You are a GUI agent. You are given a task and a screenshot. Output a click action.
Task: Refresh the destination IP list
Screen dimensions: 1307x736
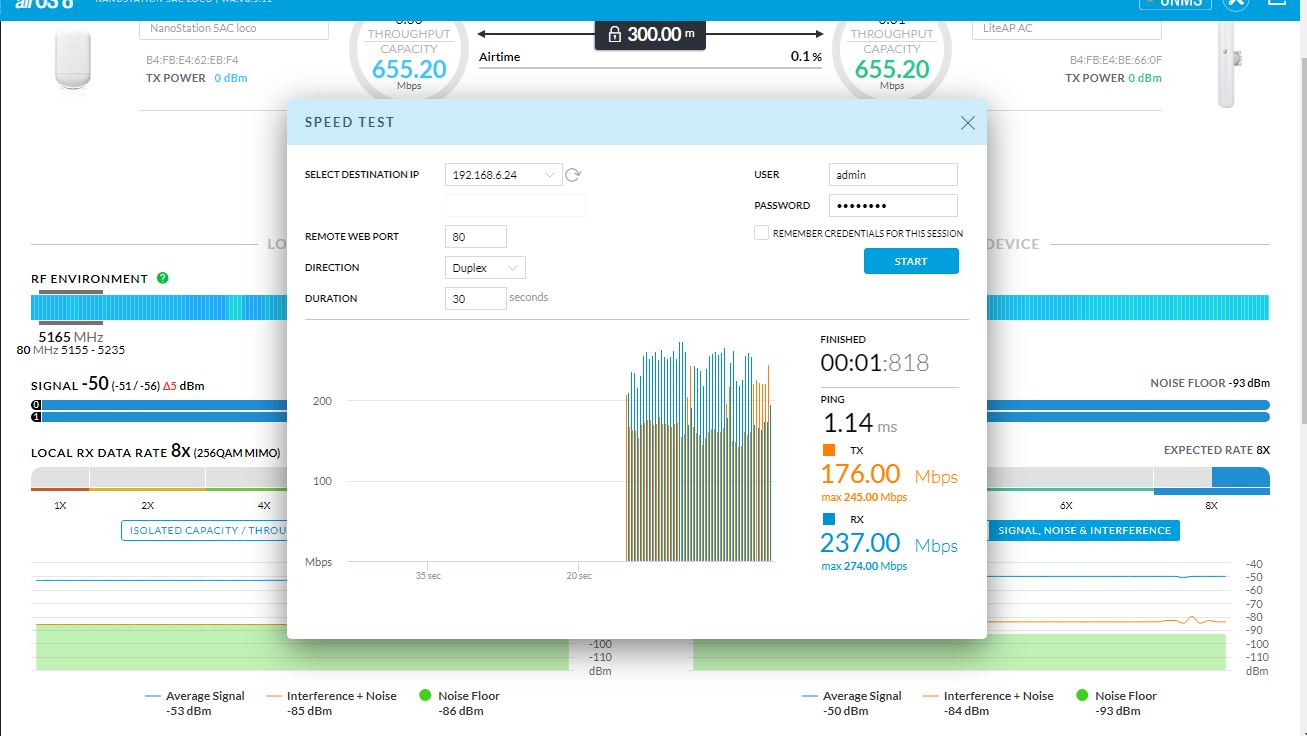pos(573,175)
